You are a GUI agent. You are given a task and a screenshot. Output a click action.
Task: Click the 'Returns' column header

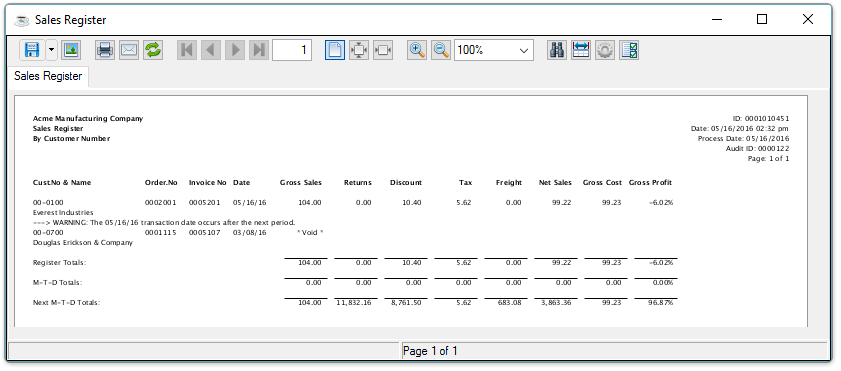(358, 183)
